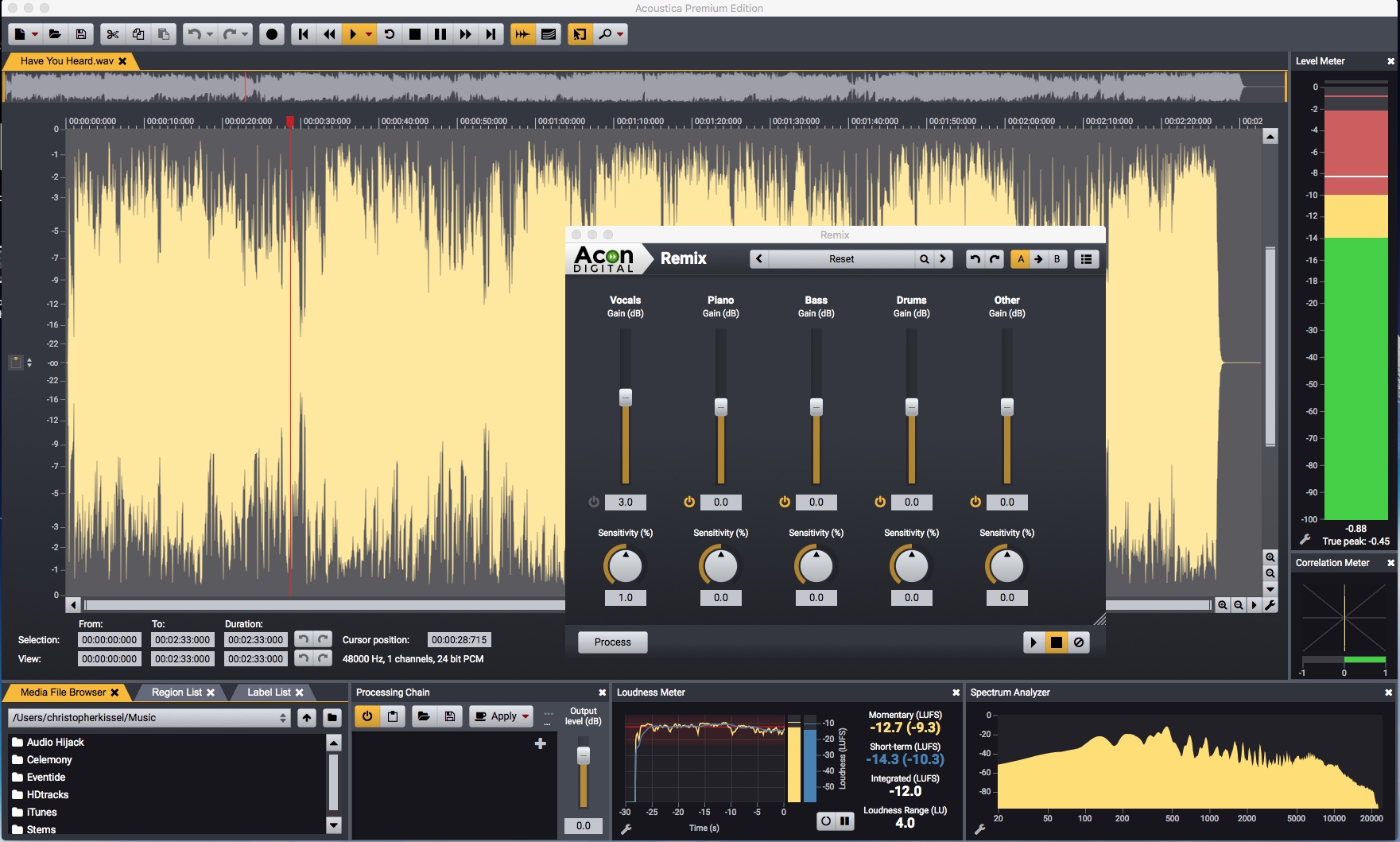Screen dimensions: 1400x842
Task: Toggle solo power for Vocals stem
Action: point(594,502)
